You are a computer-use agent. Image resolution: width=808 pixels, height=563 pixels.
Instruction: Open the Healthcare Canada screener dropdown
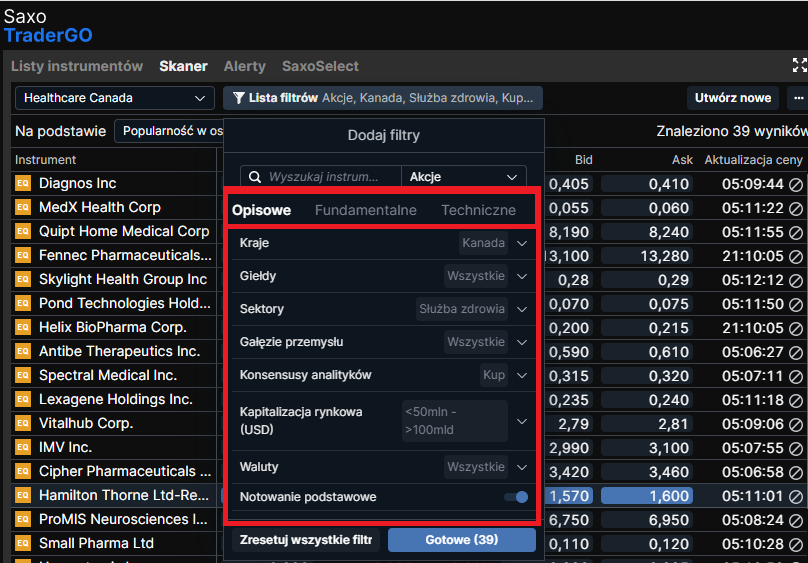coord(114,98)
